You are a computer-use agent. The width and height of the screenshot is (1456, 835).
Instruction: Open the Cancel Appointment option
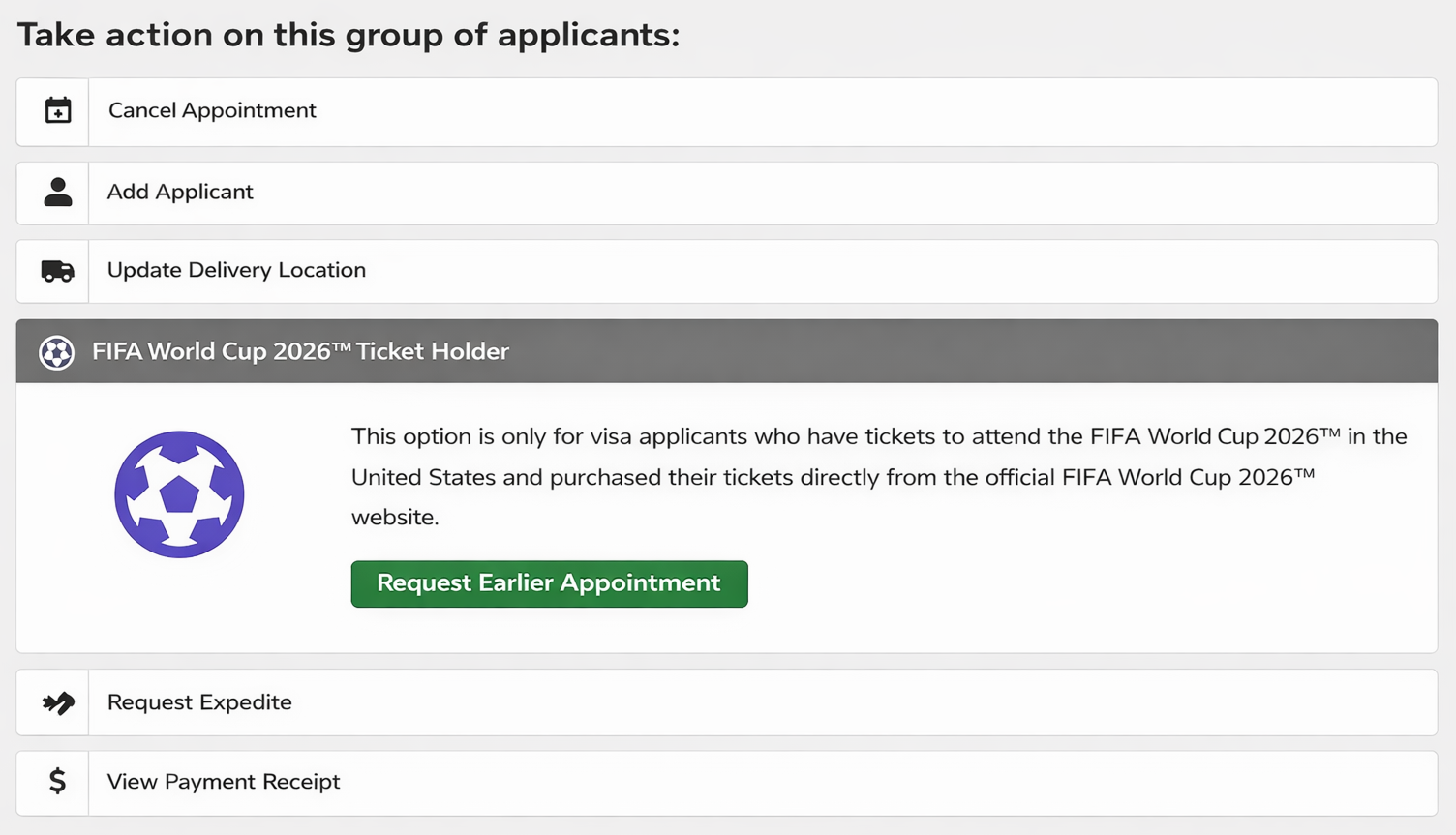pos(212,110)
